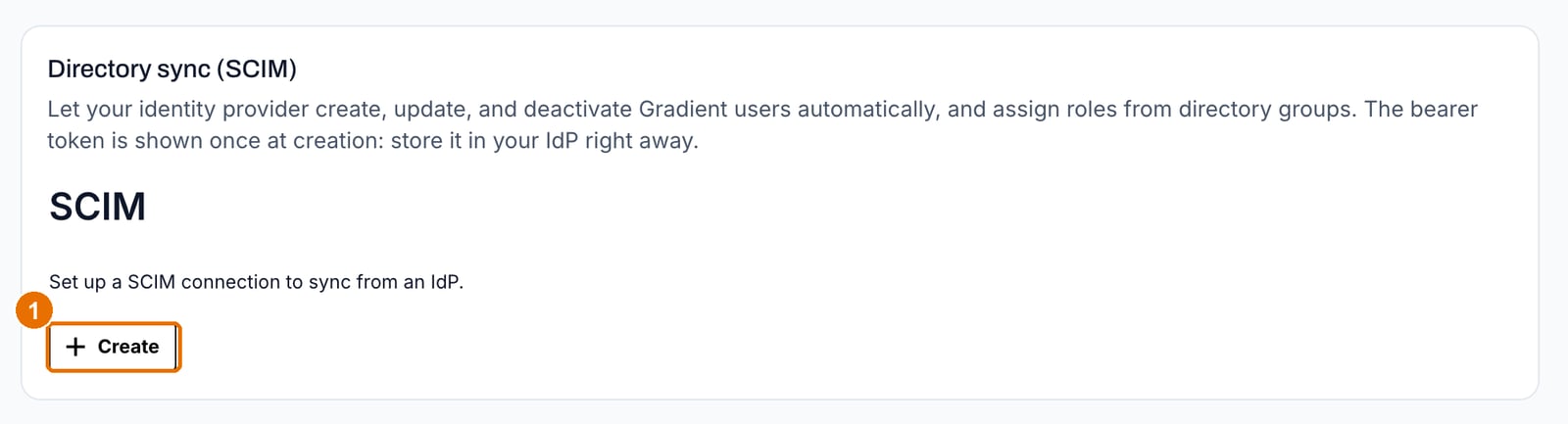Click the plus icon inside Create

[x=75, y=347]
